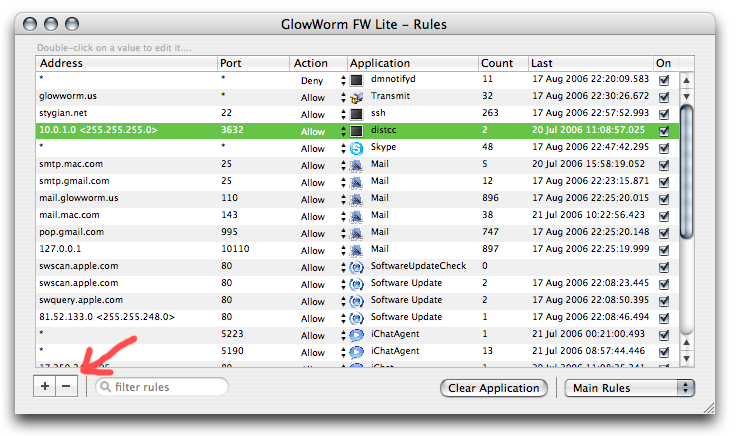Click the Skype application icon
Image resolution: width=738 pixels, height=436 pixels.
357,148
